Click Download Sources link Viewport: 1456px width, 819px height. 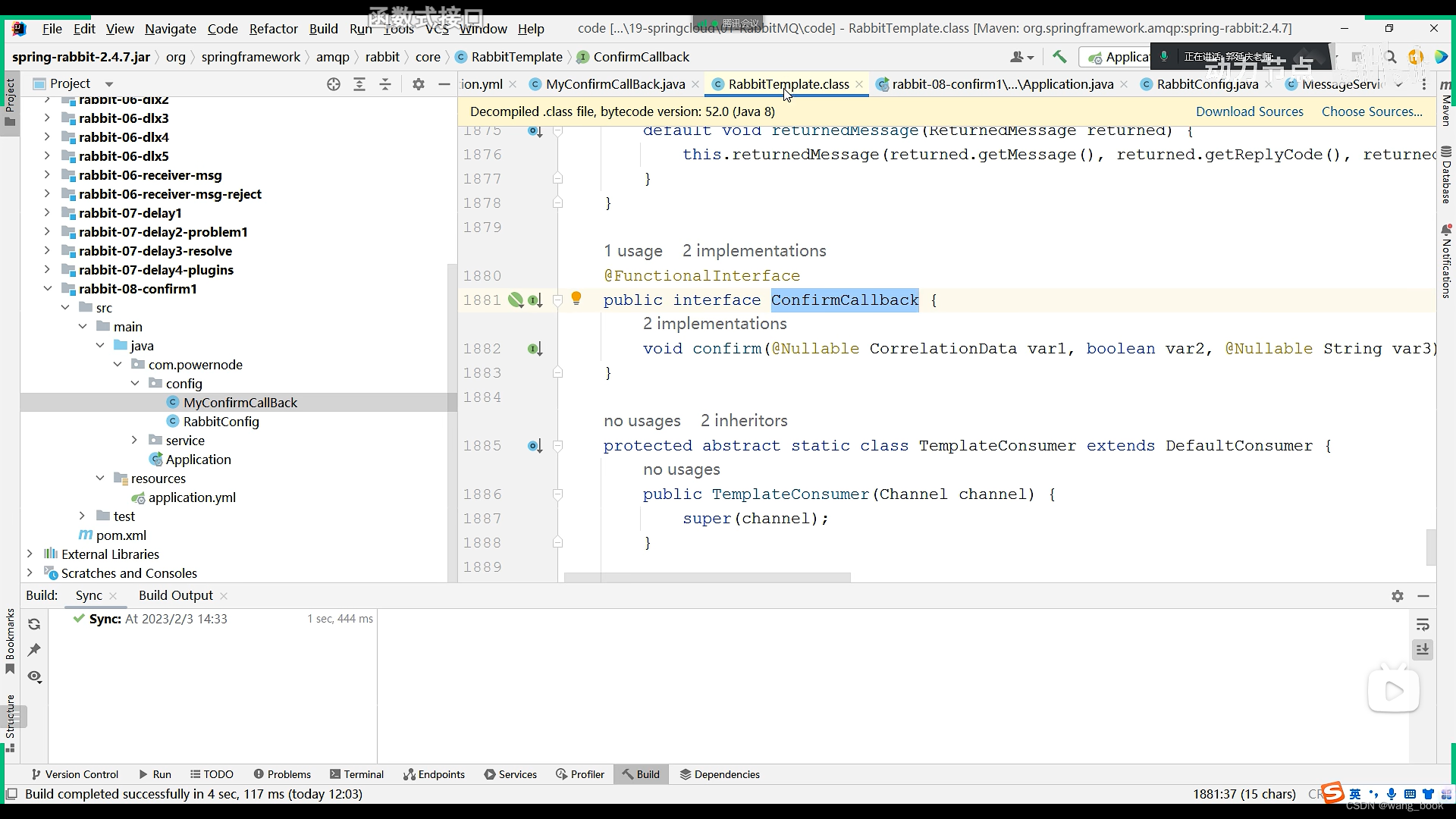click(x=1249, y=111)
